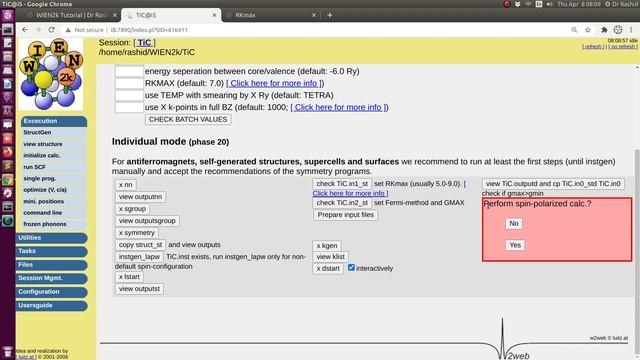Open the Chrome three-dot menu
640x360 pixels.
point(631,30)
